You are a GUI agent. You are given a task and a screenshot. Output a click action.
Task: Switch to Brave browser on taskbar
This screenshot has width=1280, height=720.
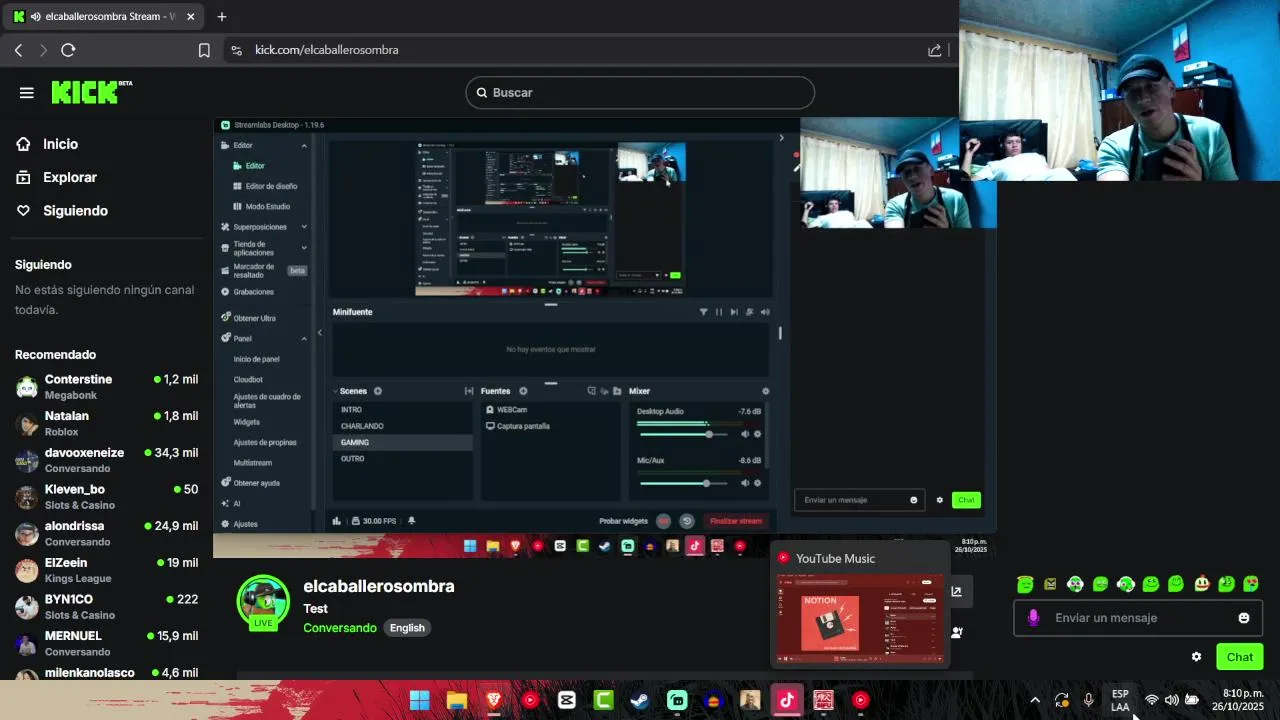coord(493,700)
